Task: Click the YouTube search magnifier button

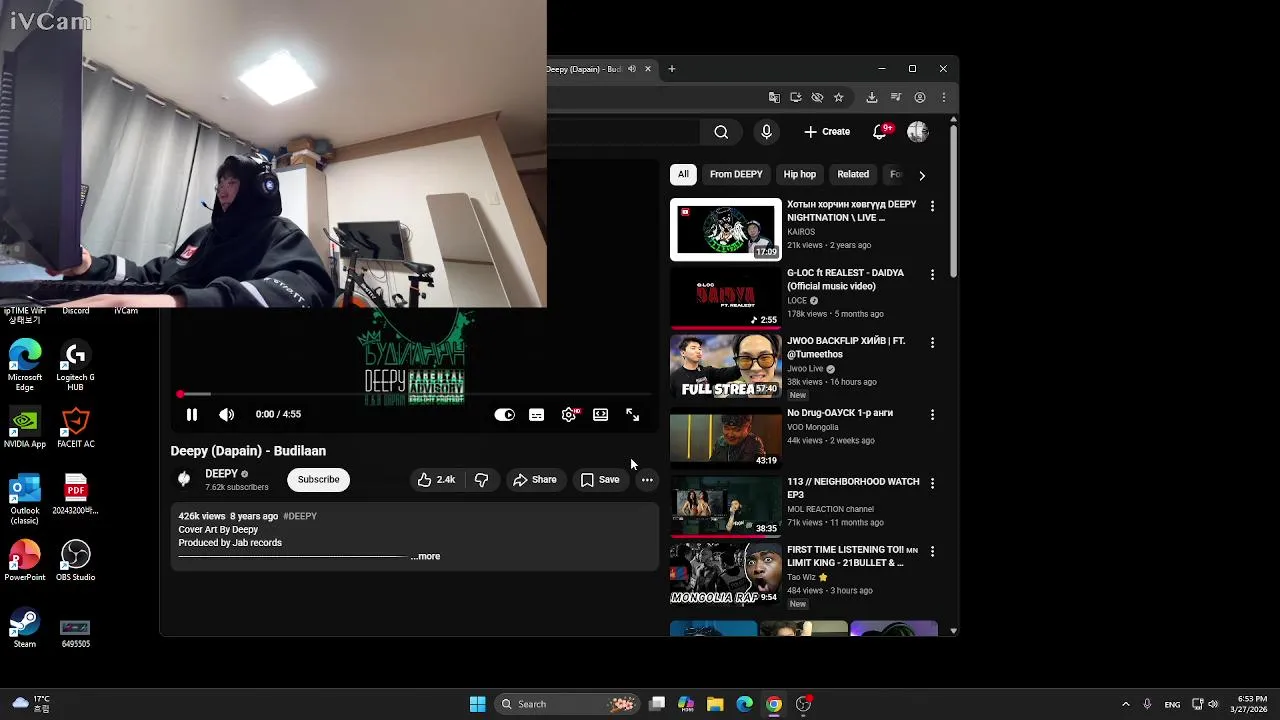Action: click(721, 132)
